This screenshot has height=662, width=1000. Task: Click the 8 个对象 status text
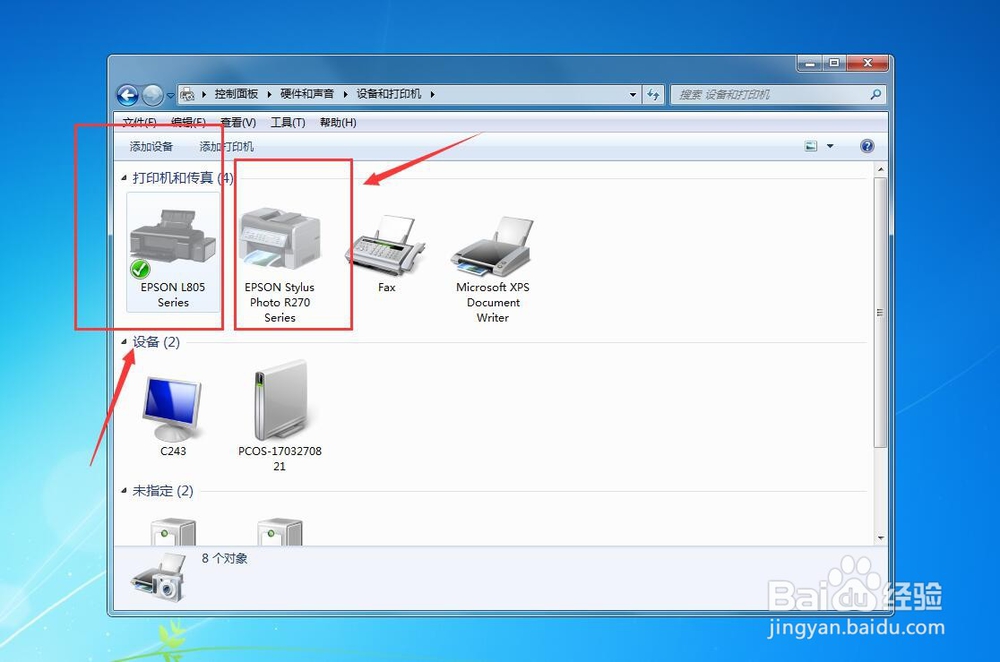224,559
